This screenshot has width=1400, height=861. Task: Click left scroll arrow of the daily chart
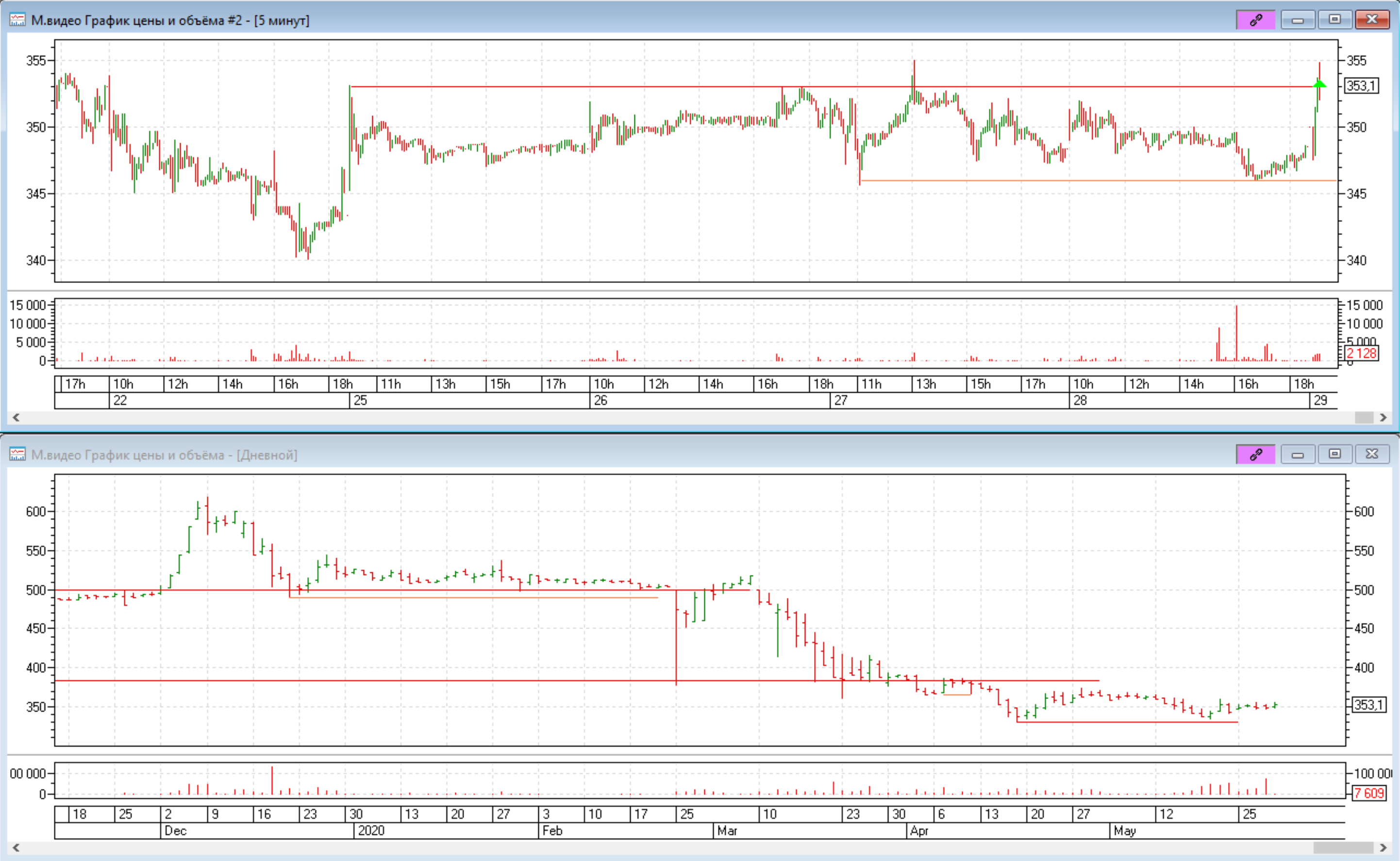[x=16, y=848]
